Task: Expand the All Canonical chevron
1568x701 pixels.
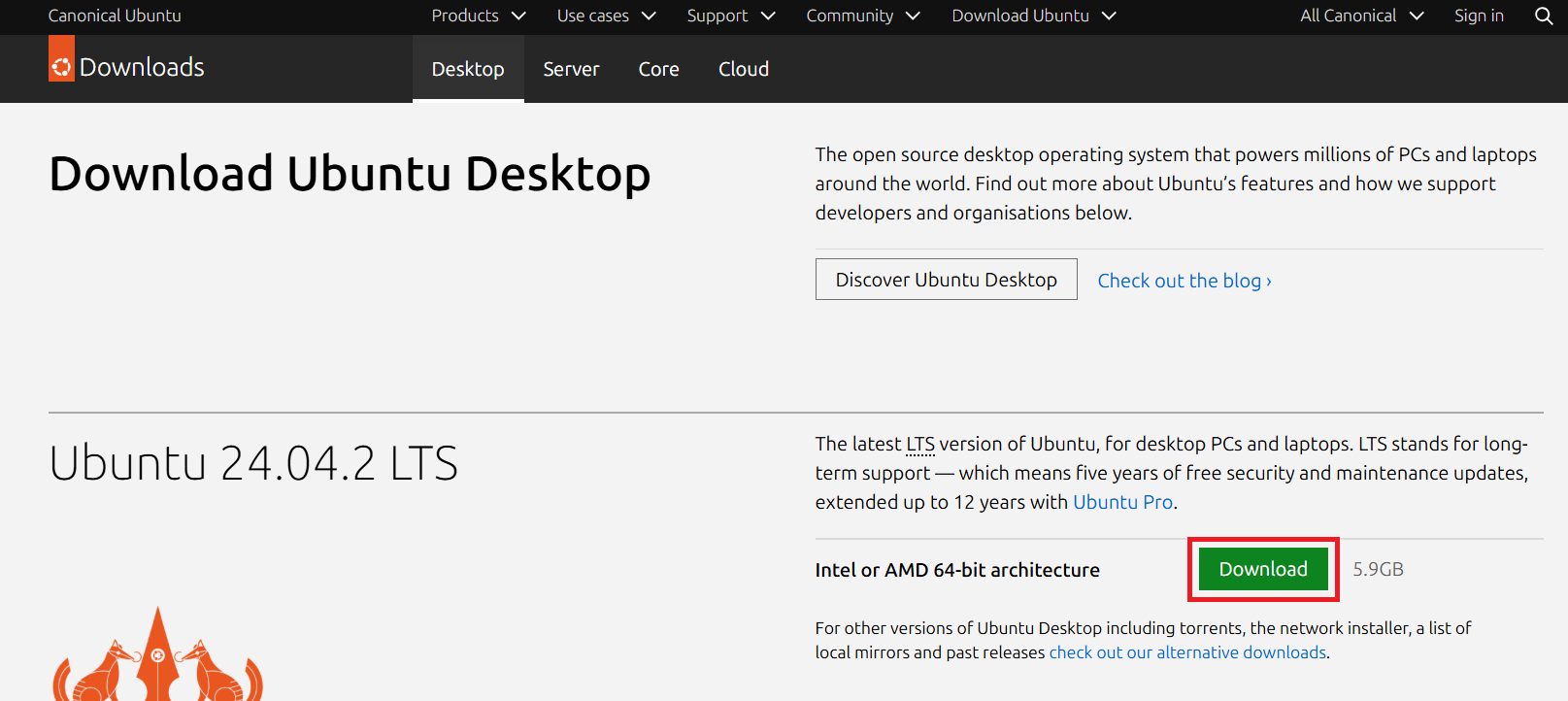Action: tap(1417, 16)
